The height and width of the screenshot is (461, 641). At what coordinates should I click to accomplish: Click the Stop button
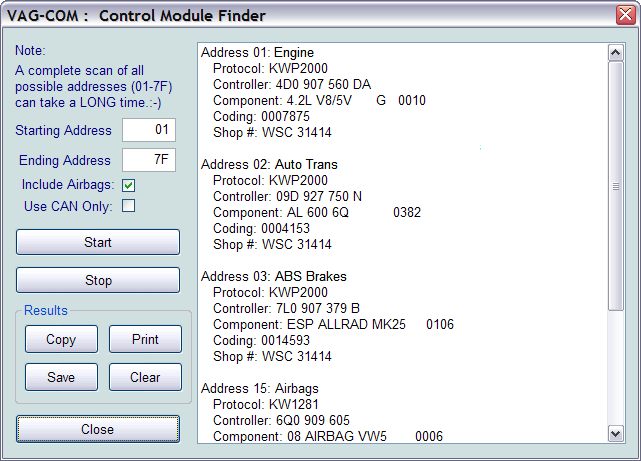98,280
